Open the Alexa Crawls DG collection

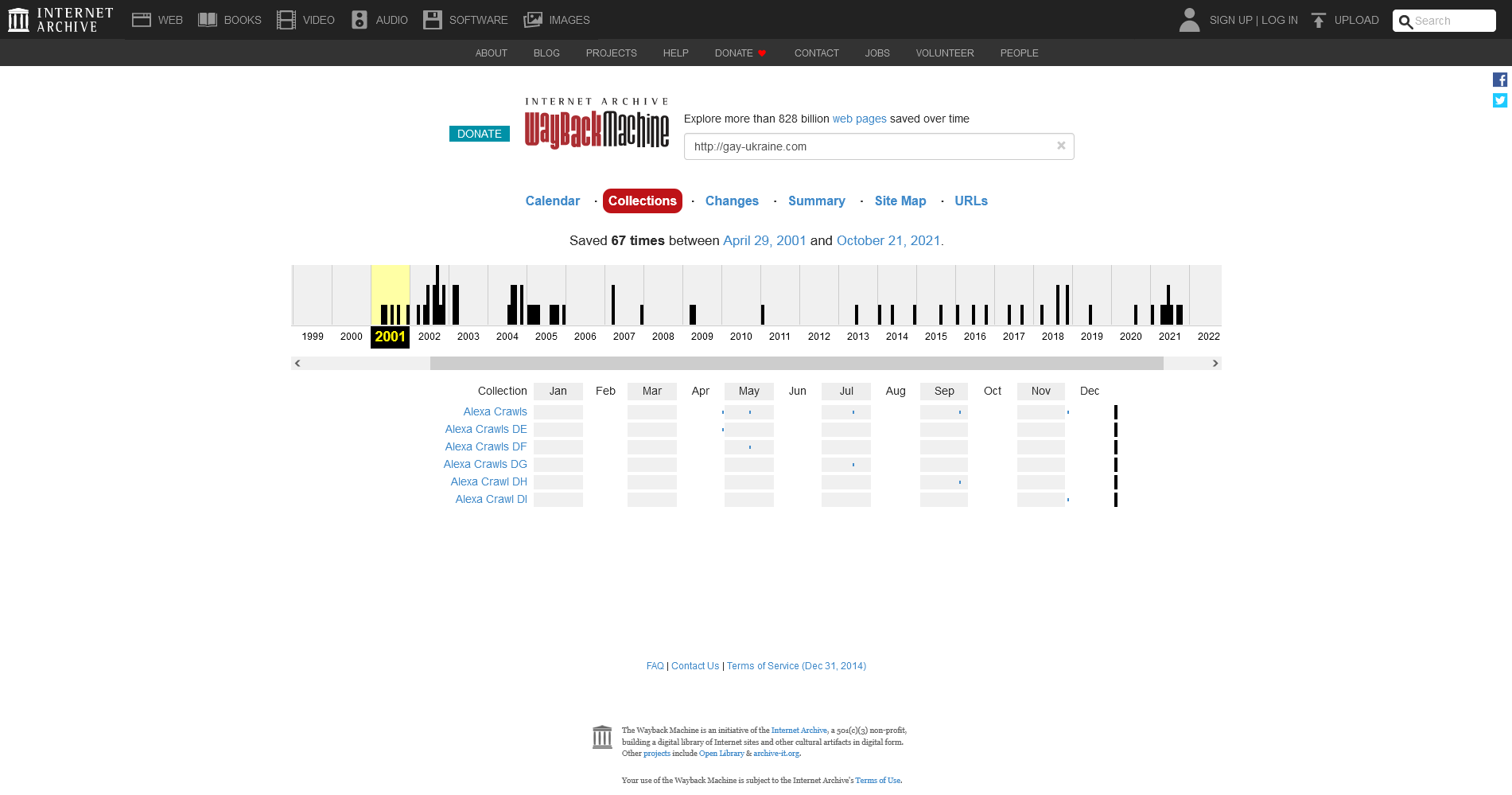[x=485, y=464]
